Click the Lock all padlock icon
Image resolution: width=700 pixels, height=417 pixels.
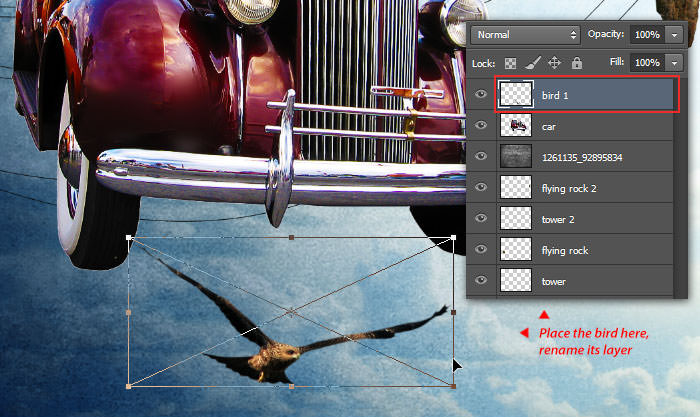pos(577,63)
